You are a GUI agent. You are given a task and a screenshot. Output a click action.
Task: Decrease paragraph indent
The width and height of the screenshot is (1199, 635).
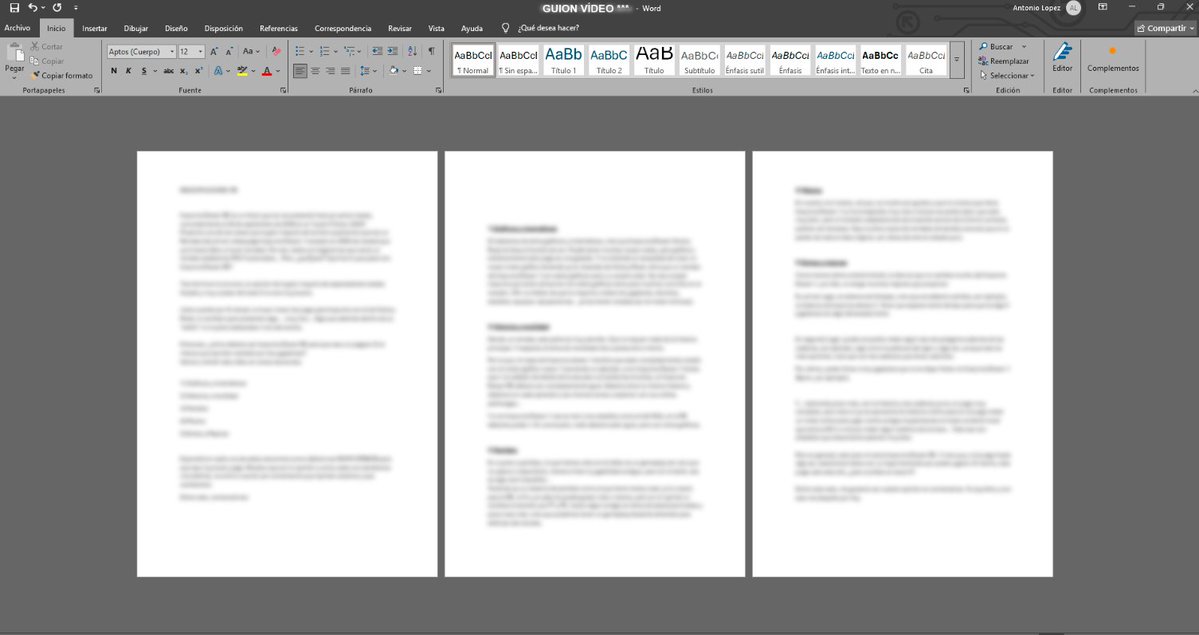377,51
